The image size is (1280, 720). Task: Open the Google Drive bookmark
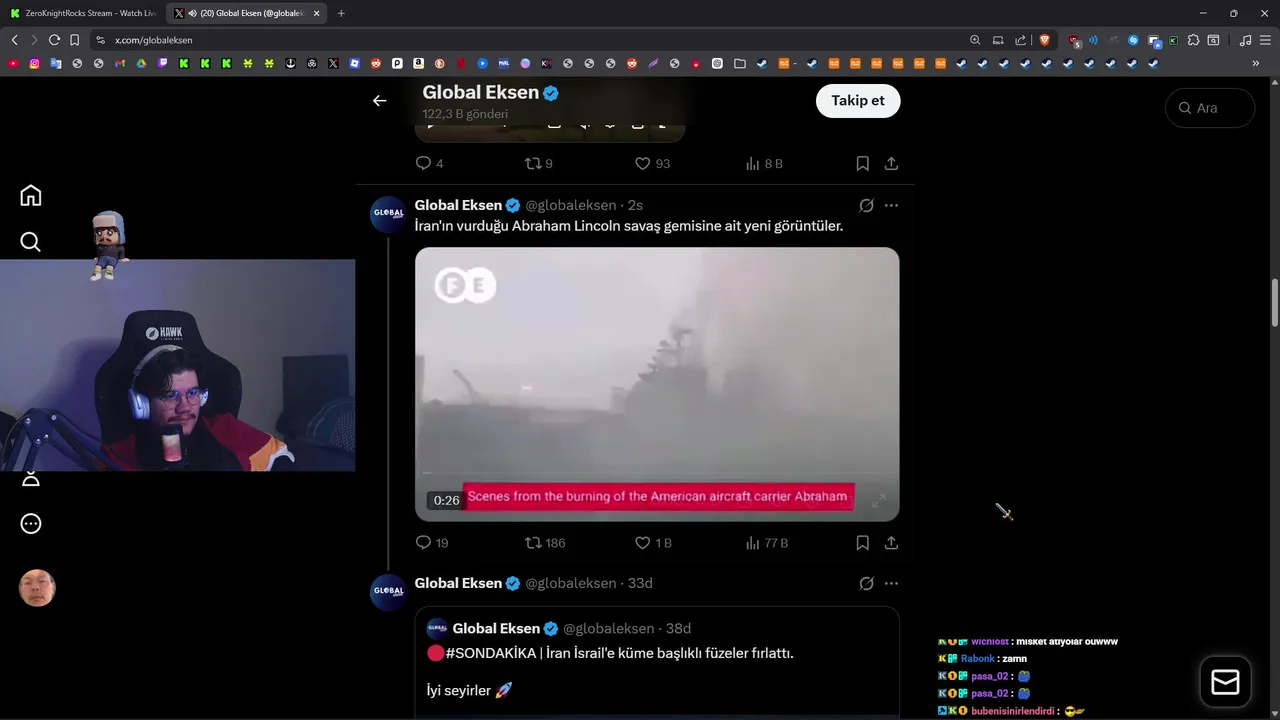click(141, 63)
